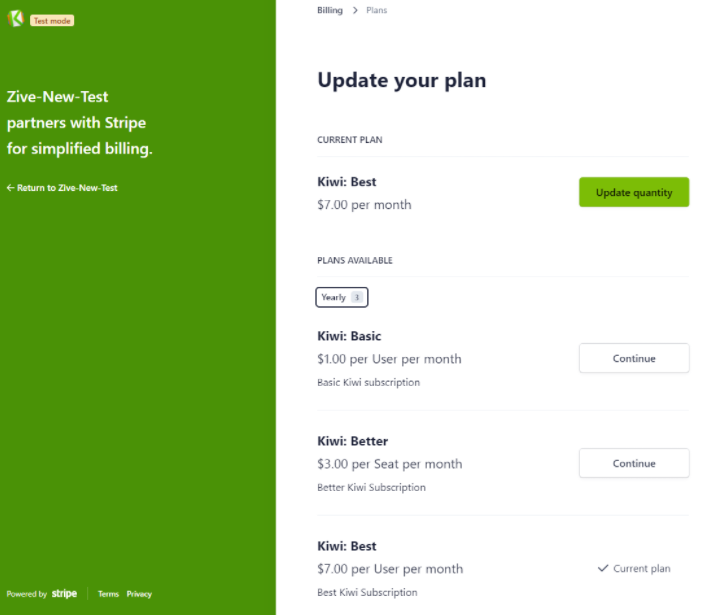Click the count badge in Yearly filter
This screenshot has width=706, height=615.
[x=357, y=297]
